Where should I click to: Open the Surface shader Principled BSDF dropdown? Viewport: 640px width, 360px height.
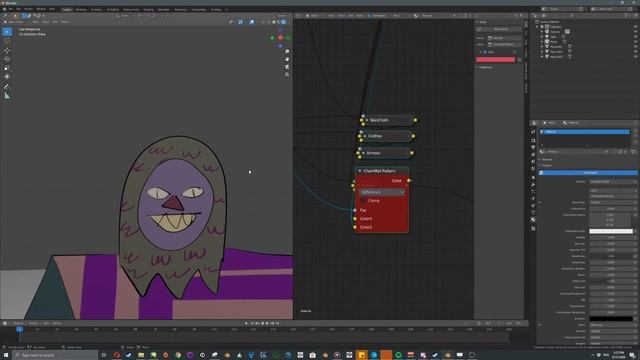(613, 182)
